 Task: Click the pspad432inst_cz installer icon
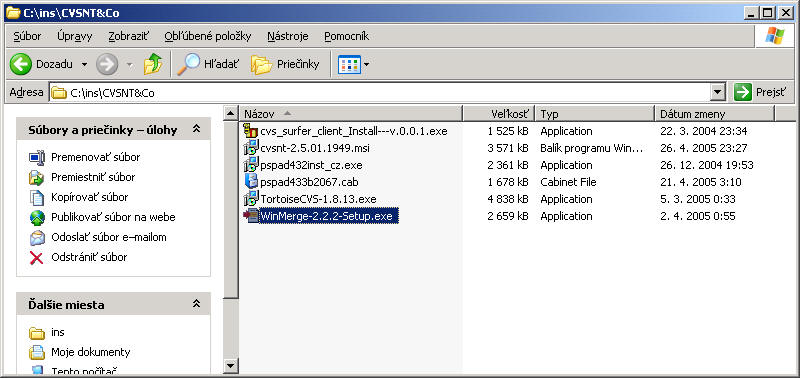pos(251,165)
